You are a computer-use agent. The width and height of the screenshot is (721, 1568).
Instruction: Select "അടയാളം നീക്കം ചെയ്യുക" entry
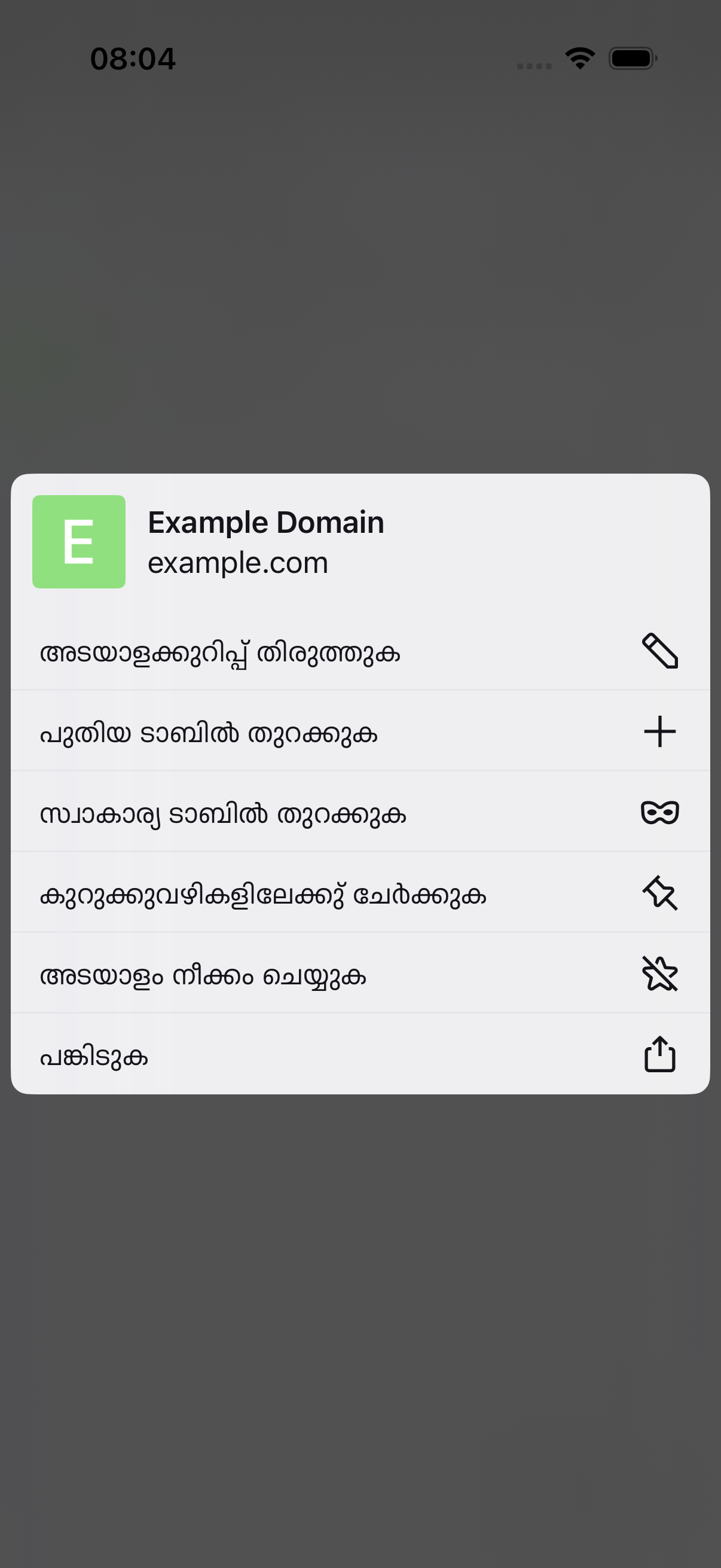click(360, 974)
